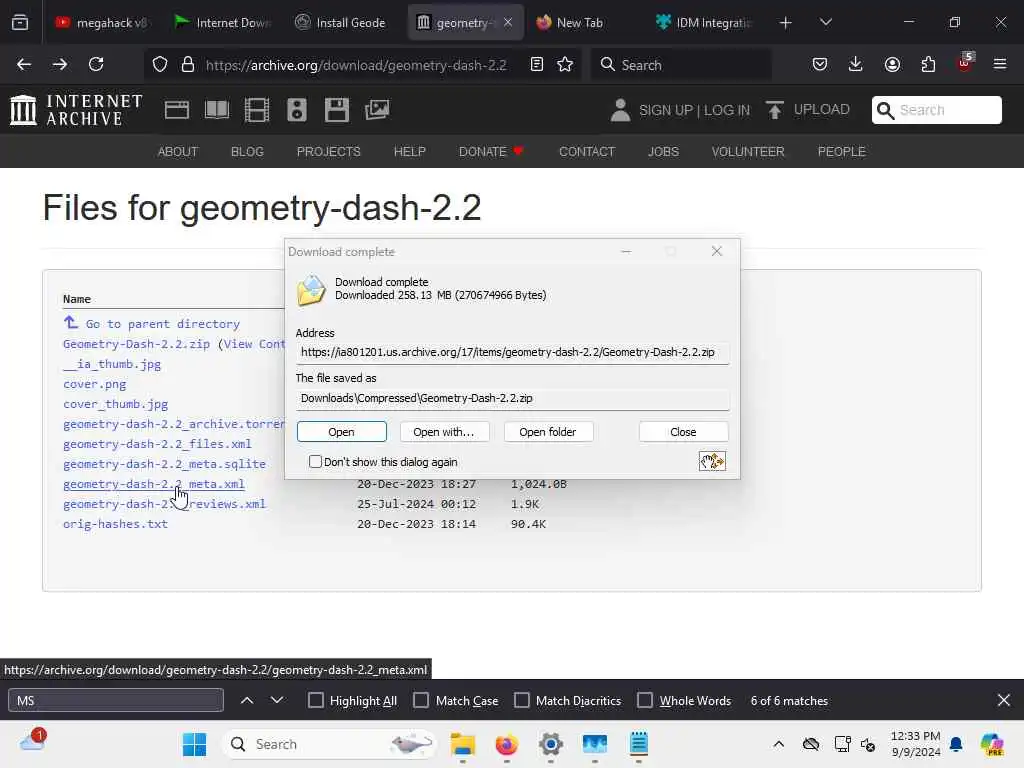Click the browser forward arrow
The width and height of the screenshot is (1024, 768).
59,65
